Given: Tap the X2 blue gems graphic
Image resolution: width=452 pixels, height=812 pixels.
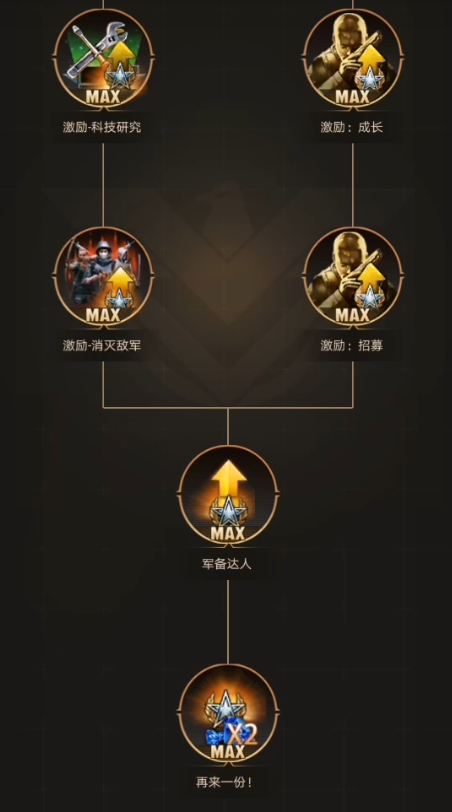Looking at the screenshot, I should point(232,735).
